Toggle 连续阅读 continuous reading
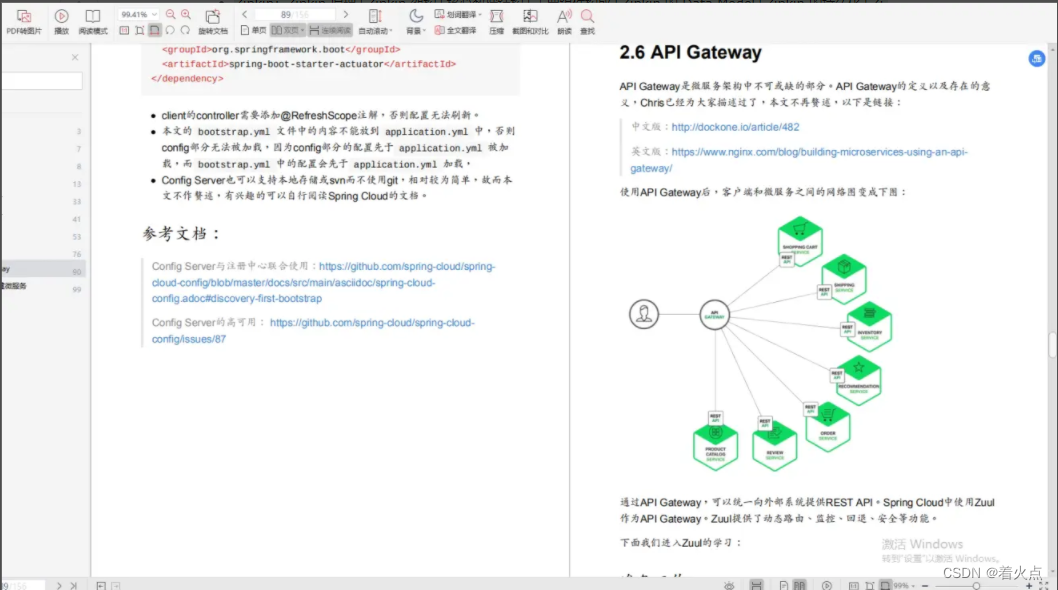This screenshot has width=1058, height=590. pos(330,30)
